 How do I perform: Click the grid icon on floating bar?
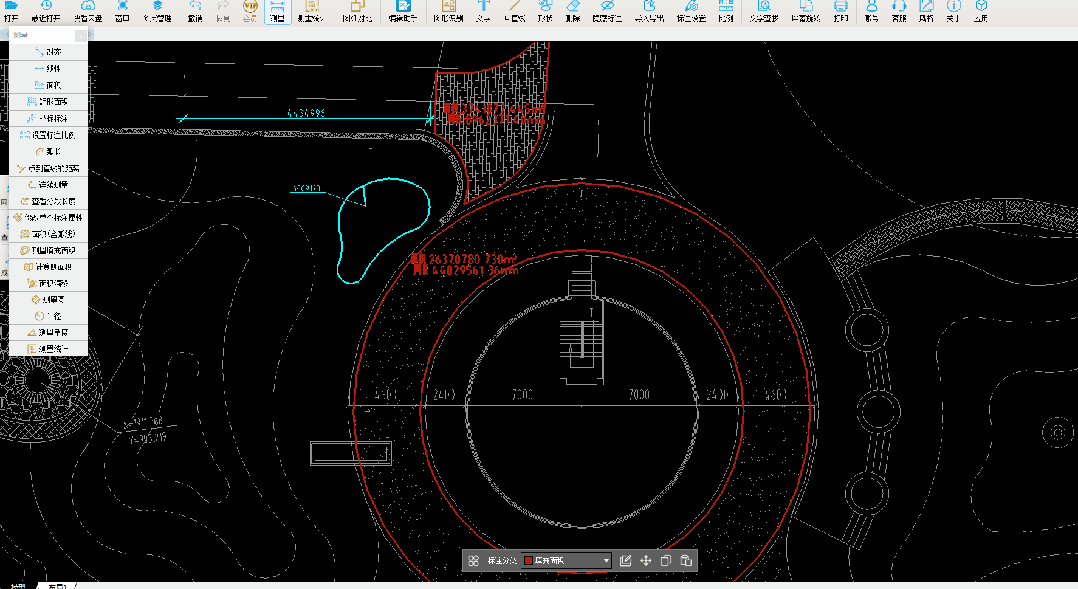474,561
